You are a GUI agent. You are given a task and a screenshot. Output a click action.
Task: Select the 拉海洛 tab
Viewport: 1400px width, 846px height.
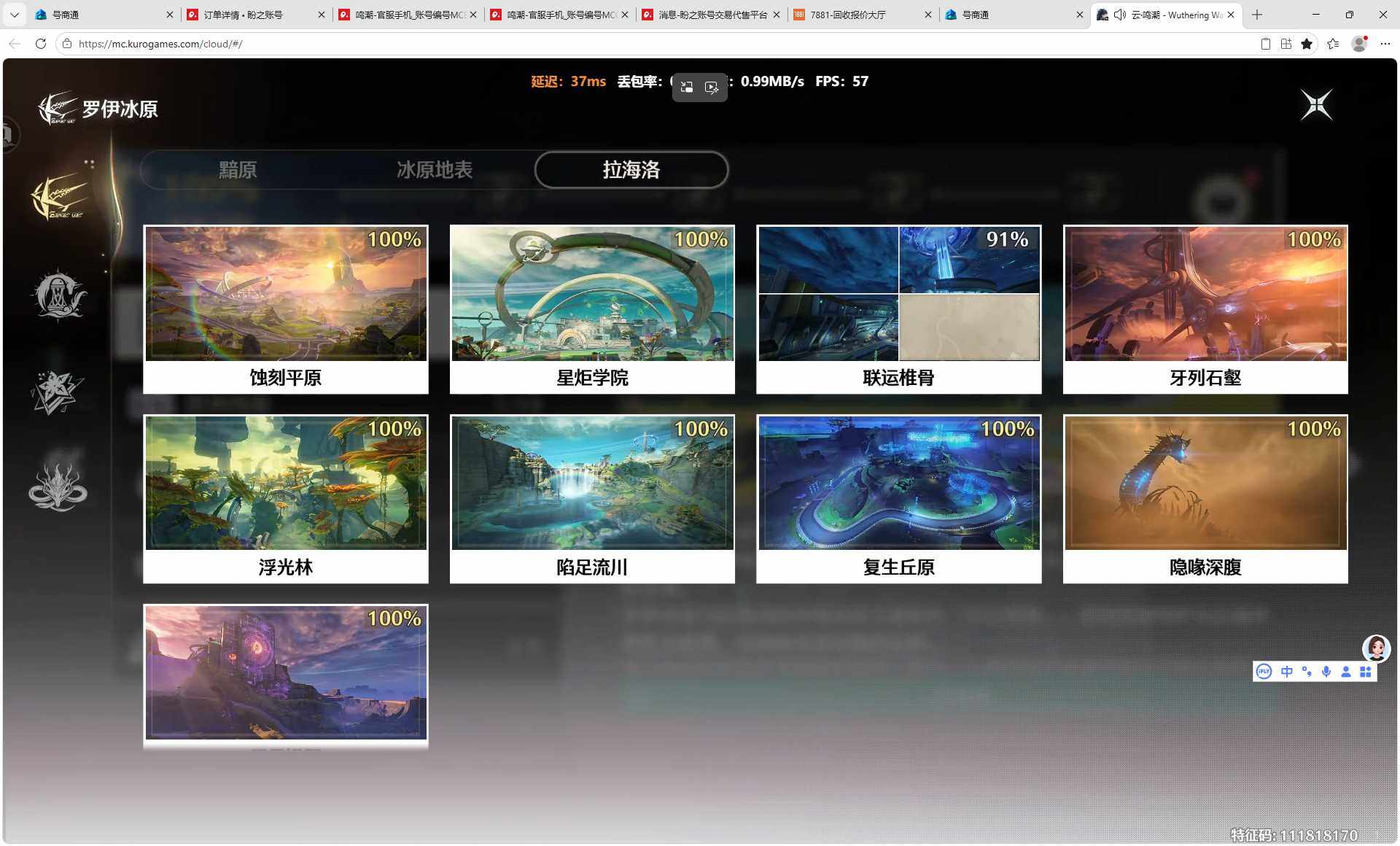click(631, 170)
